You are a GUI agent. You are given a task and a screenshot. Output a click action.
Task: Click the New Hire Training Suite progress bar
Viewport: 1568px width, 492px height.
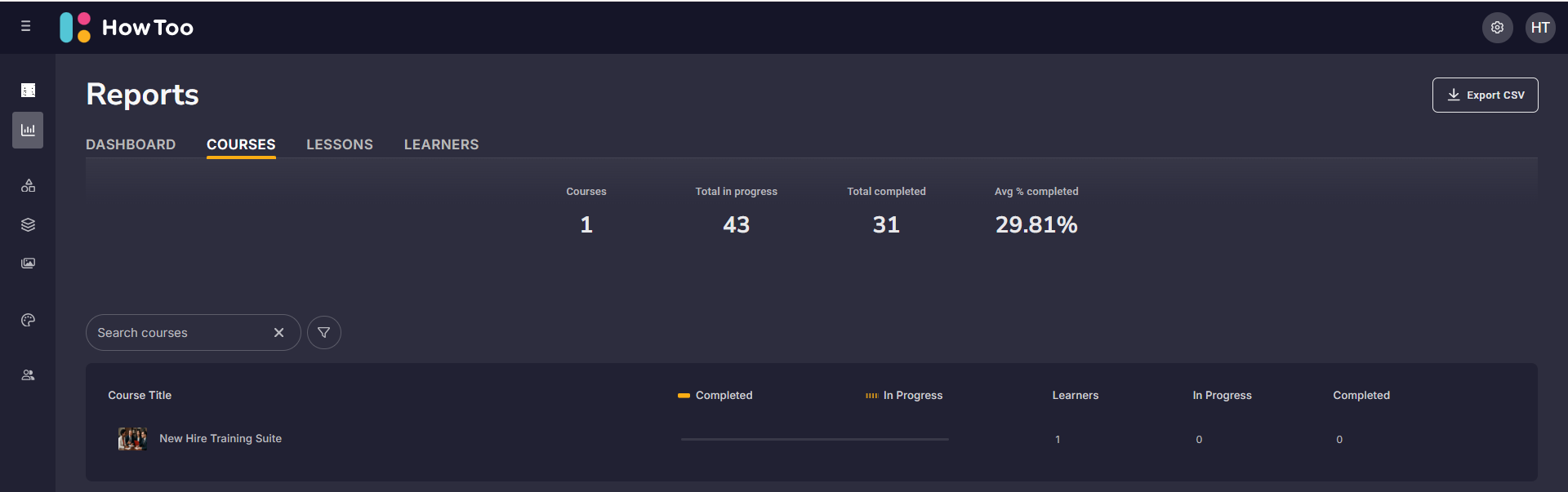[814, 439]
